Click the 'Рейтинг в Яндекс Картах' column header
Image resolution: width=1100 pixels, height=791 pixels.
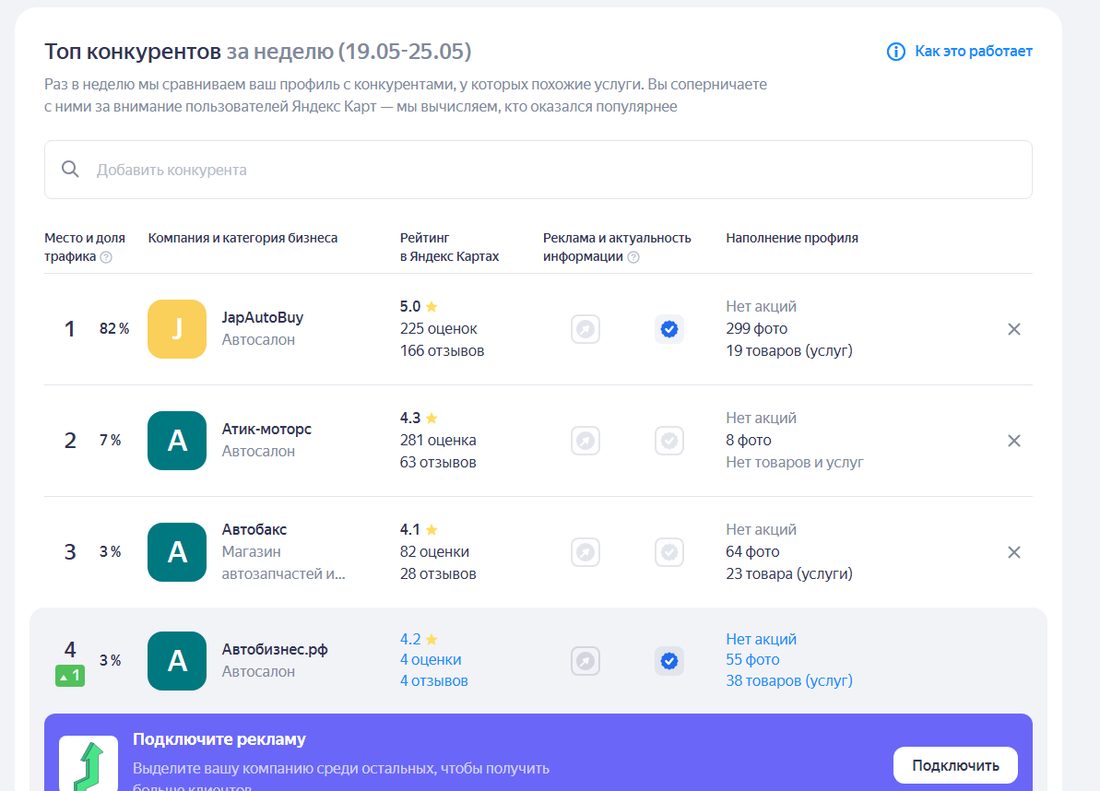click(449, 247)
